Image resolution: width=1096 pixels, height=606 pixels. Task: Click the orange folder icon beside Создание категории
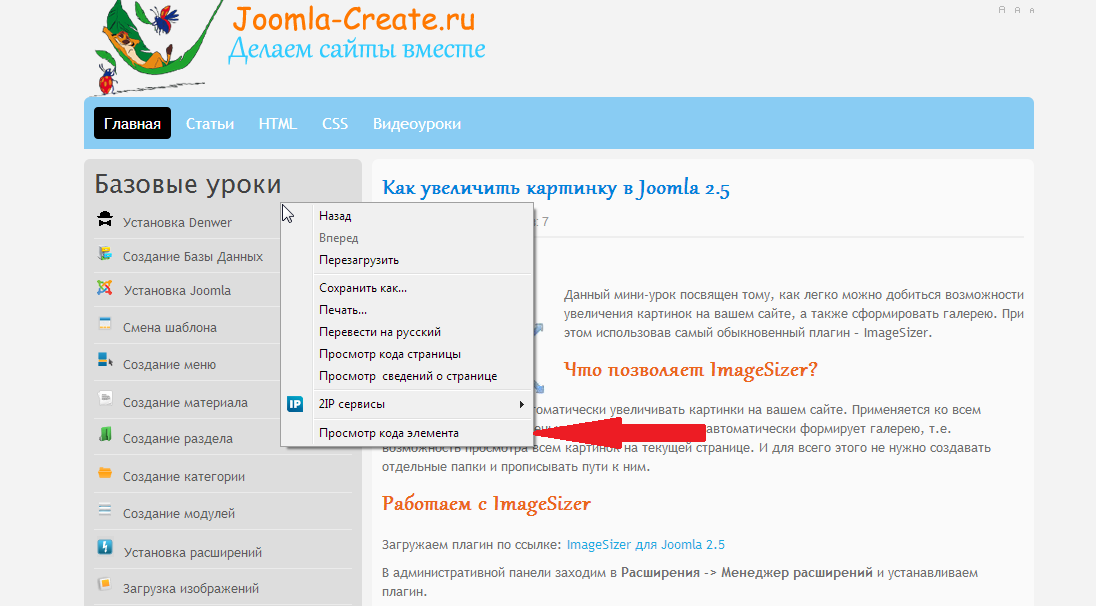click(x=105, y=474)
